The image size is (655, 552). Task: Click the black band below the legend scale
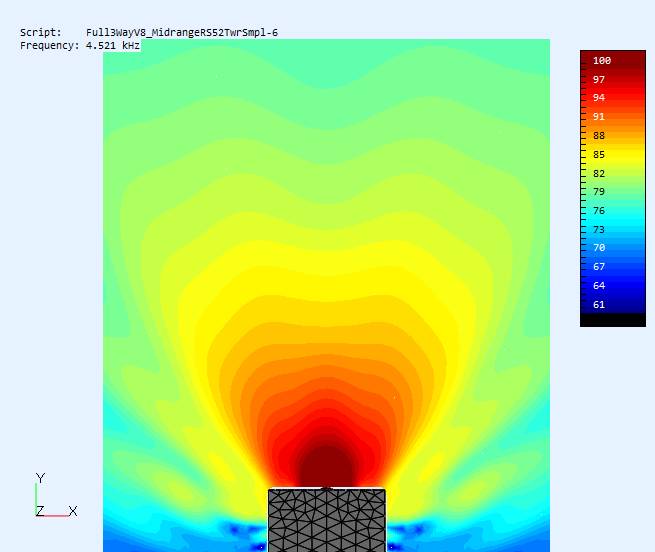[613, 320]
